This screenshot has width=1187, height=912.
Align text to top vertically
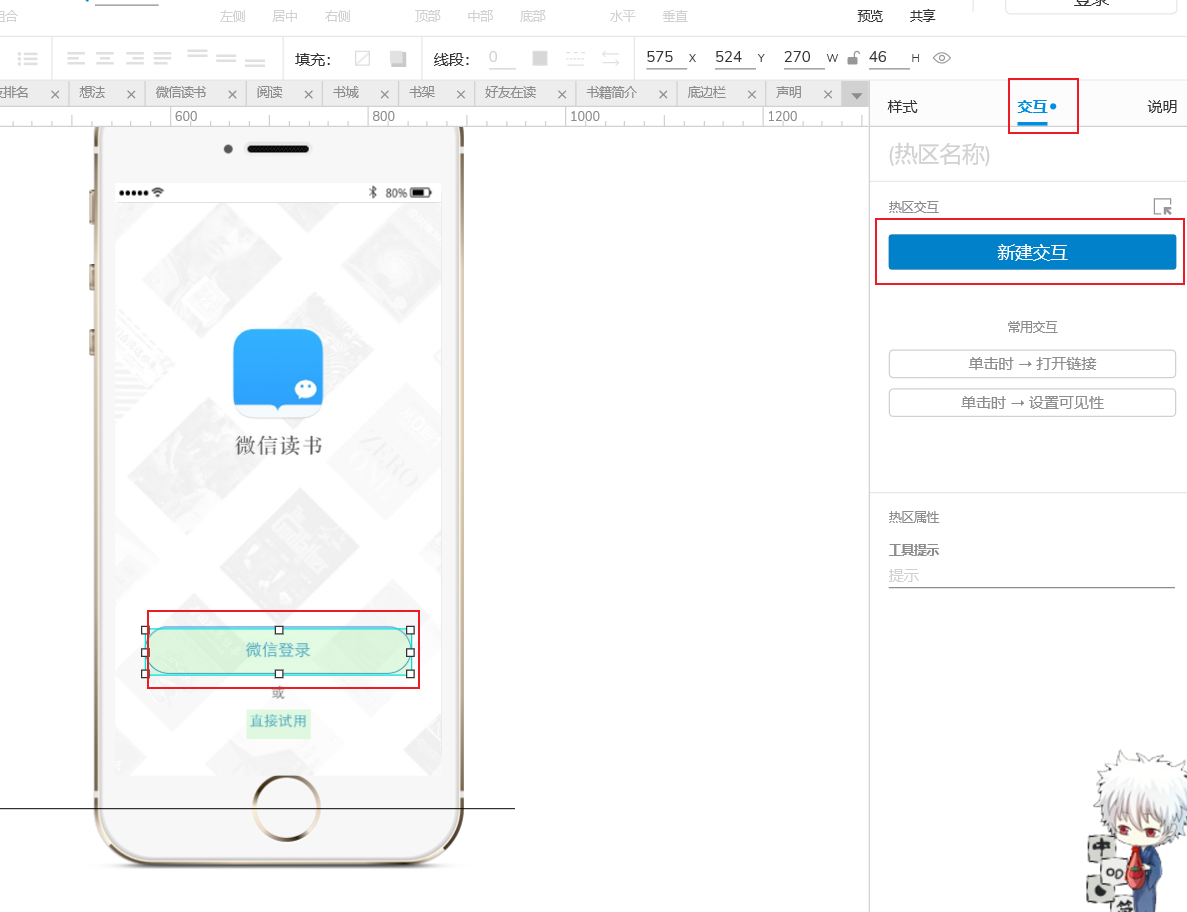[x=197, y=55]
